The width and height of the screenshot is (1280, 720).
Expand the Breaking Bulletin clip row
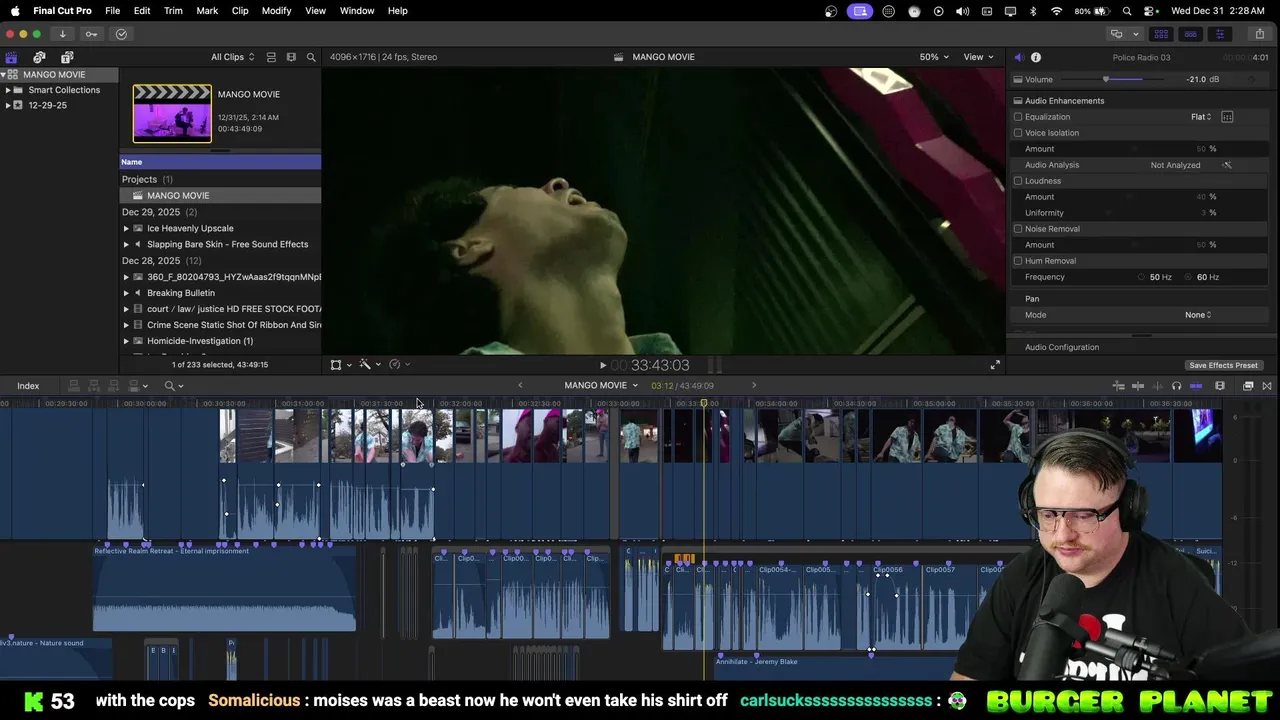click(x=126, y=293)
